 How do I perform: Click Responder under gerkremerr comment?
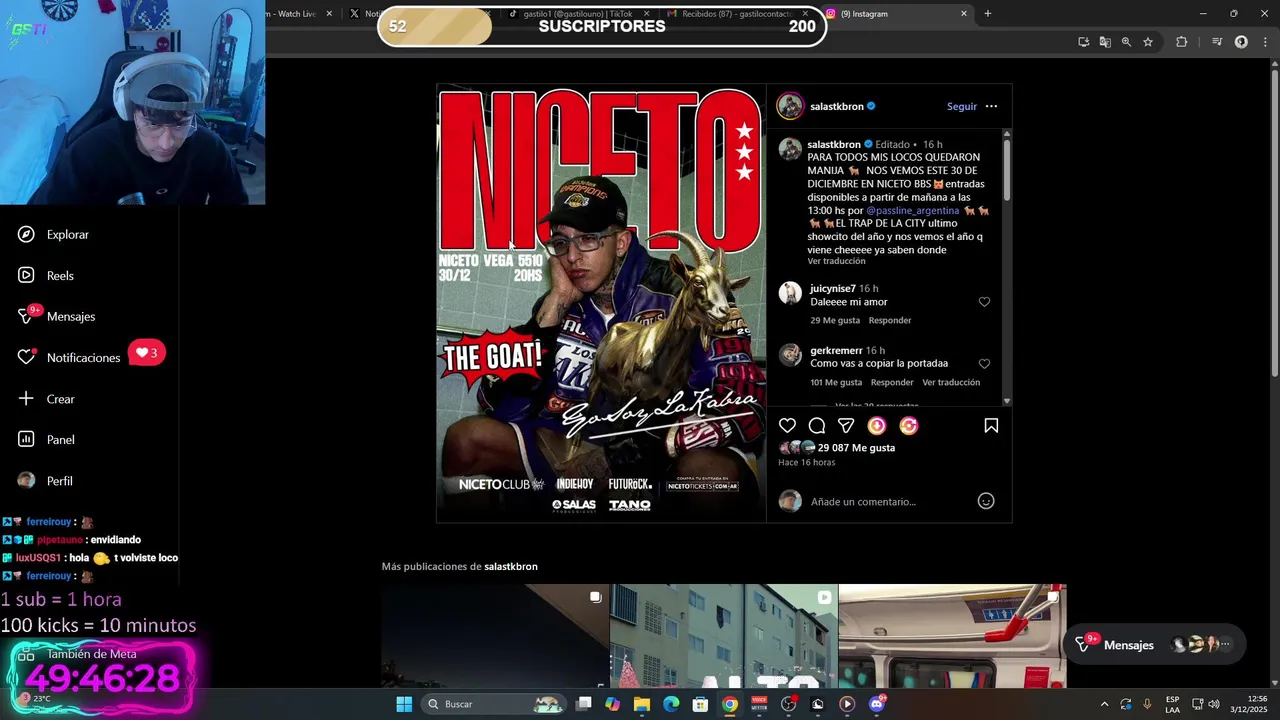[892, 382]
